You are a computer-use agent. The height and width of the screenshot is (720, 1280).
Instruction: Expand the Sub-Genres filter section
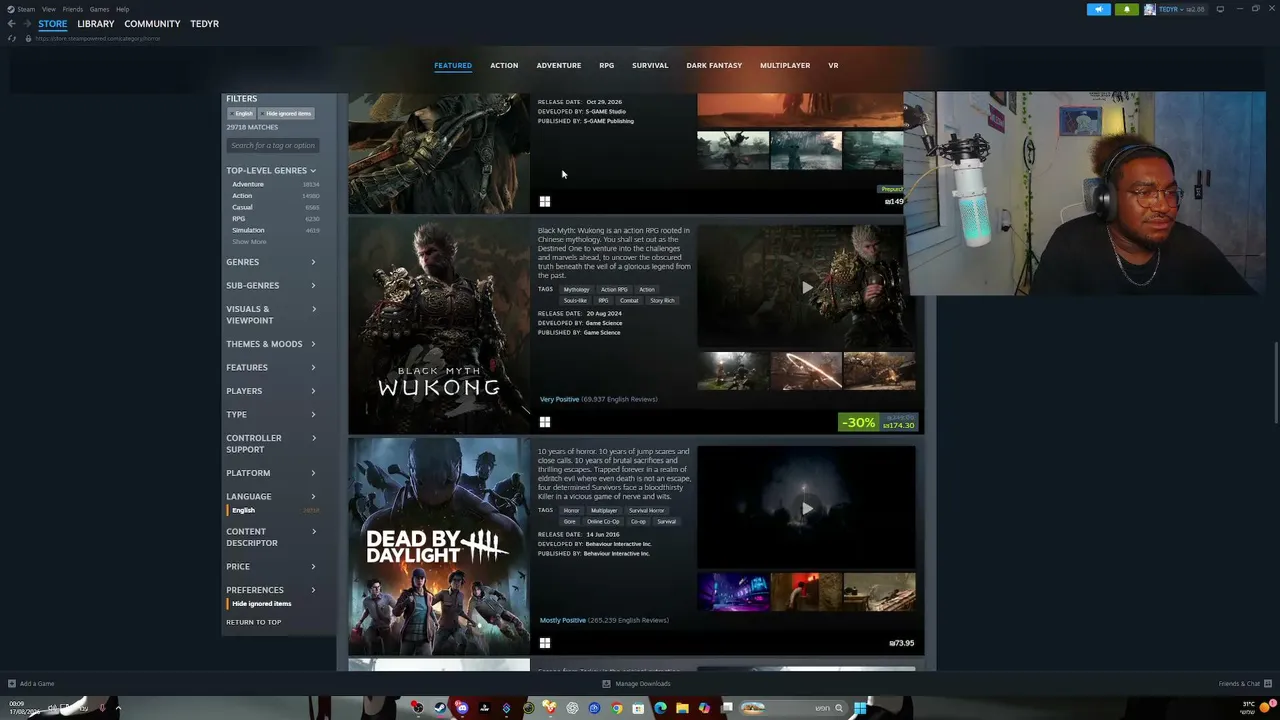(x=271, y=286)
